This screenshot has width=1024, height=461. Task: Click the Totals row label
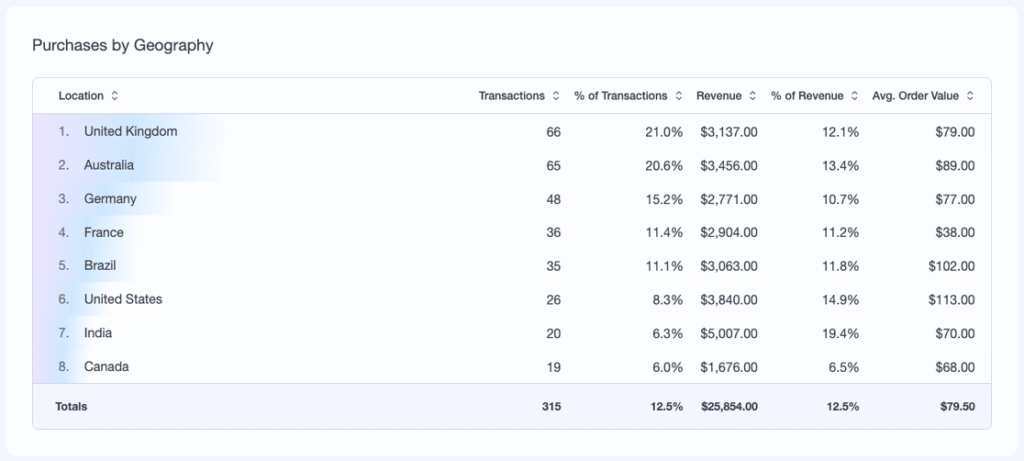(71, 406)
